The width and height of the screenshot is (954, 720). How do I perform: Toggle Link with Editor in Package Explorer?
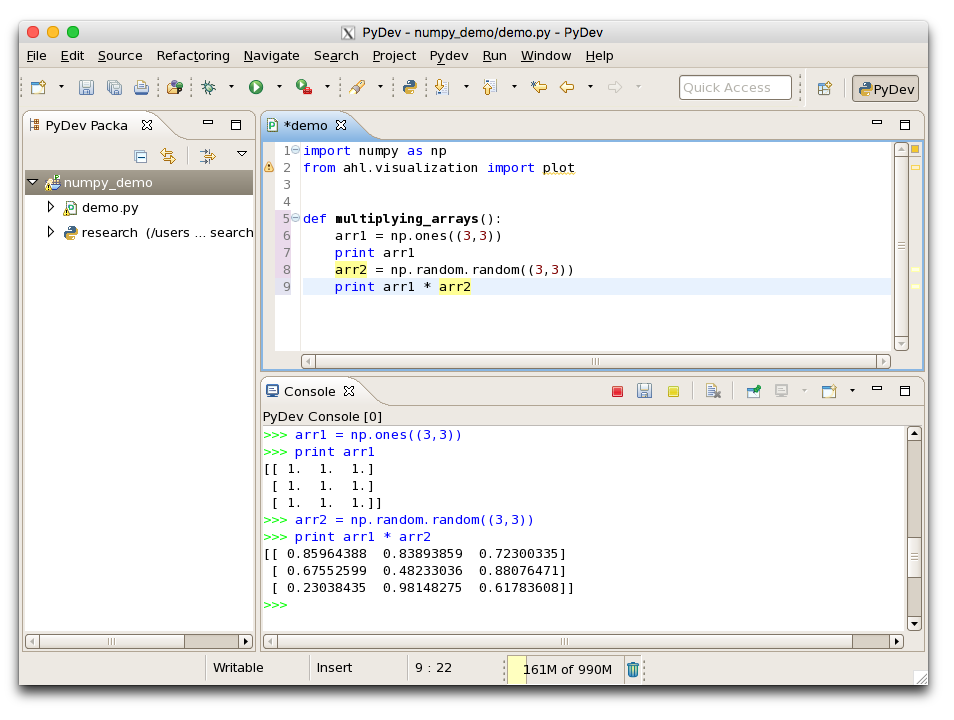point(168,156)
